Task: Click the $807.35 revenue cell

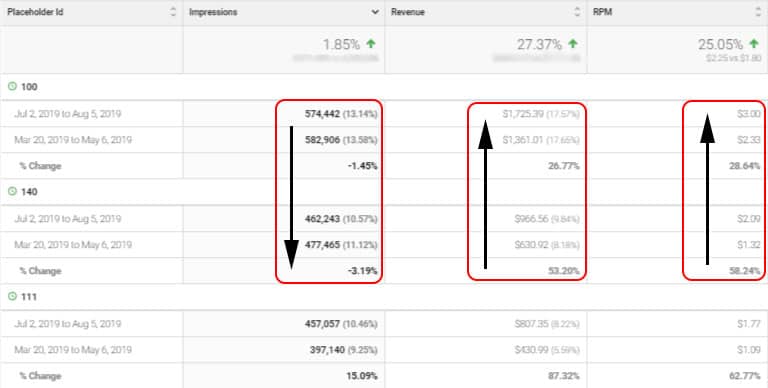Action: click(x=486, y=324)
